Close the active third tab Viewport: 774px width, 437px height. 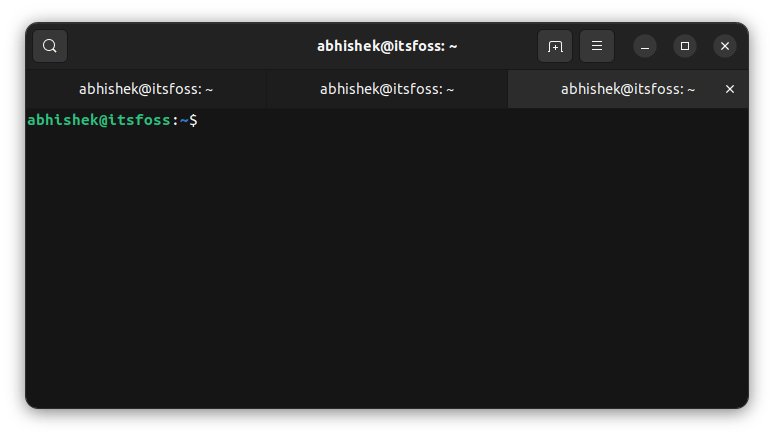tap(730, 89)
